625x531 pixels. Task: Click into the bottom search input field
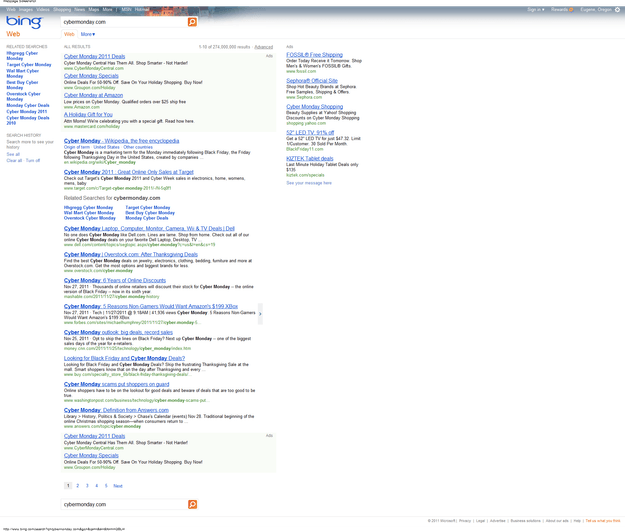tap(124, 504)
